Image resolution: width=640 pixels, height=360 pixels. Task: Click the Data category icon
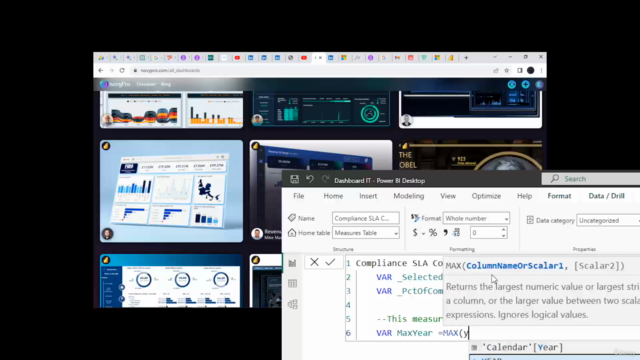click(530, 220)
